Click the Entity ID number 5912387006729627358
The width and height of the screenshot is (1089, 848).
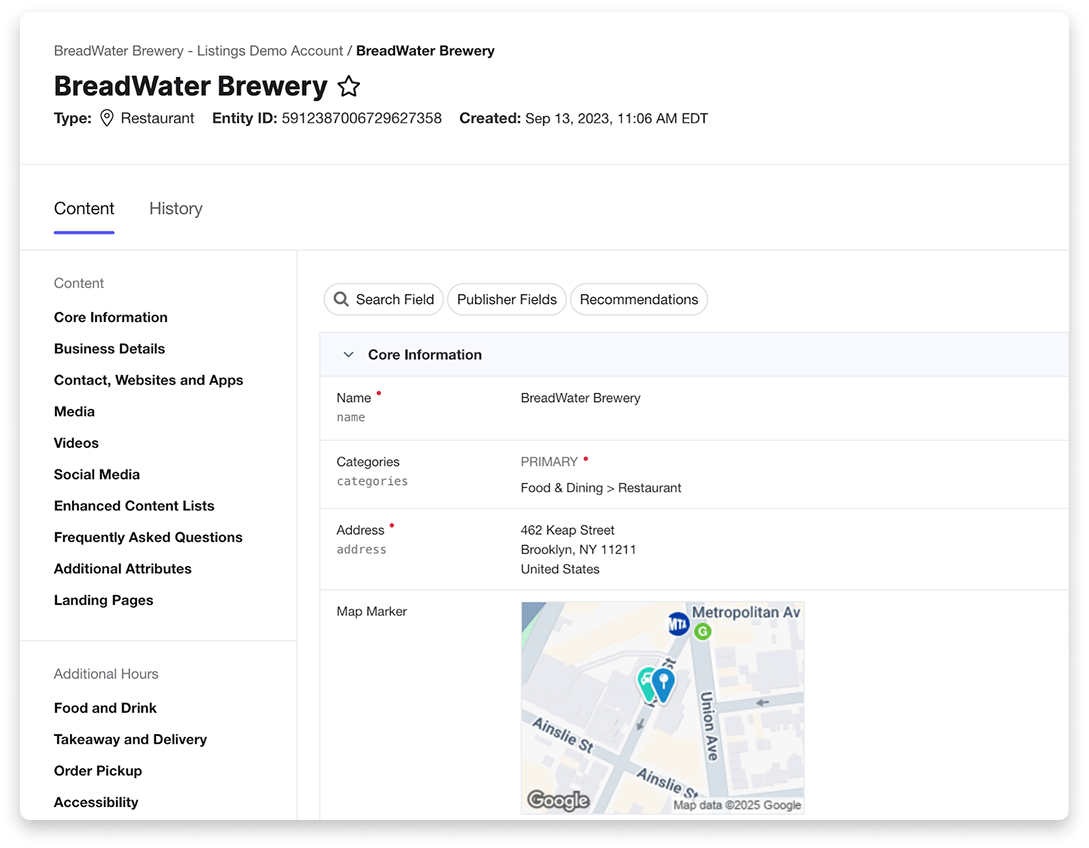click(361, 118)
